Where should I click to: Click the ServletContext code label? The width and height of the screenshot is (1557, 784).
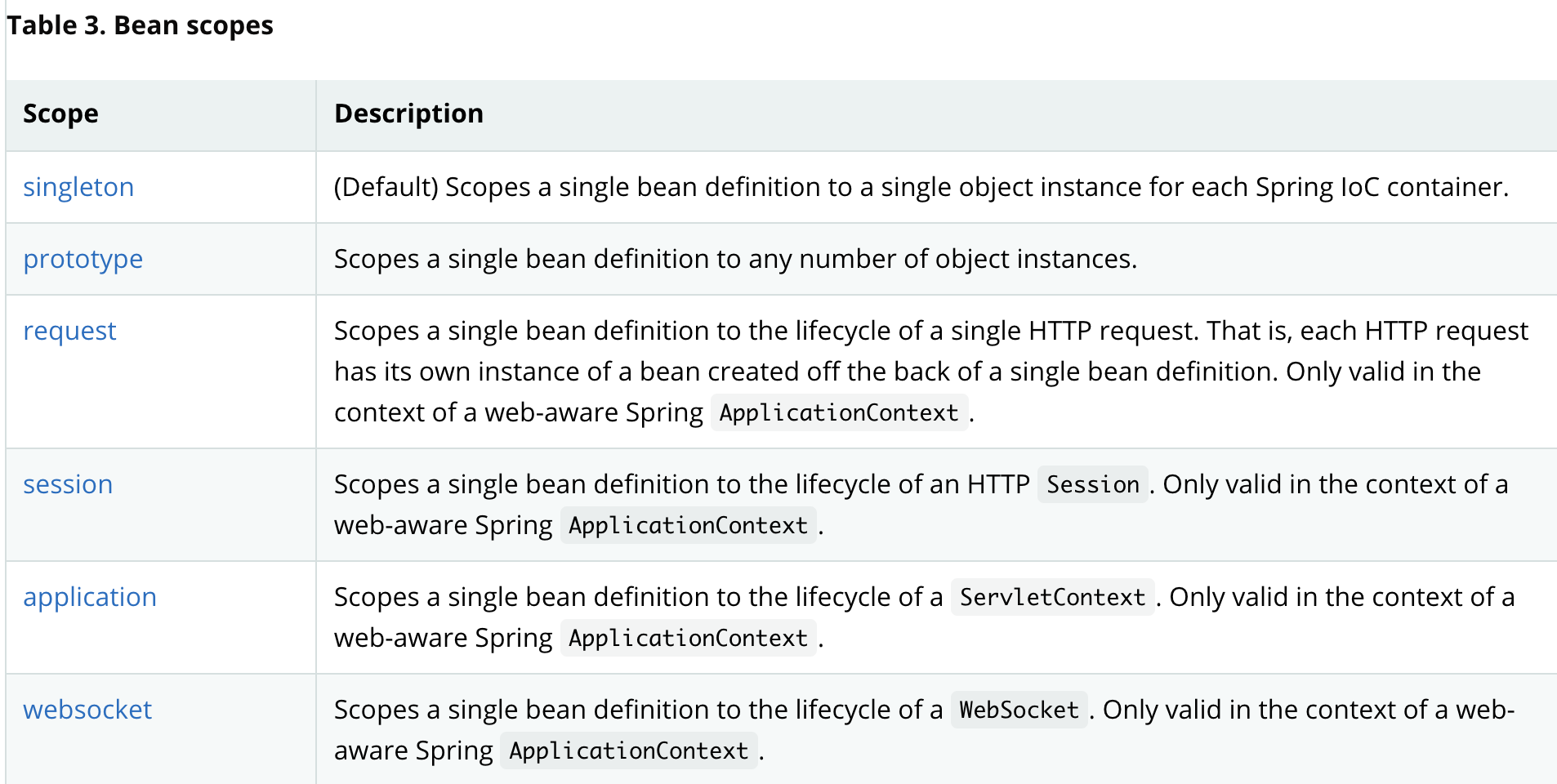1052,597
